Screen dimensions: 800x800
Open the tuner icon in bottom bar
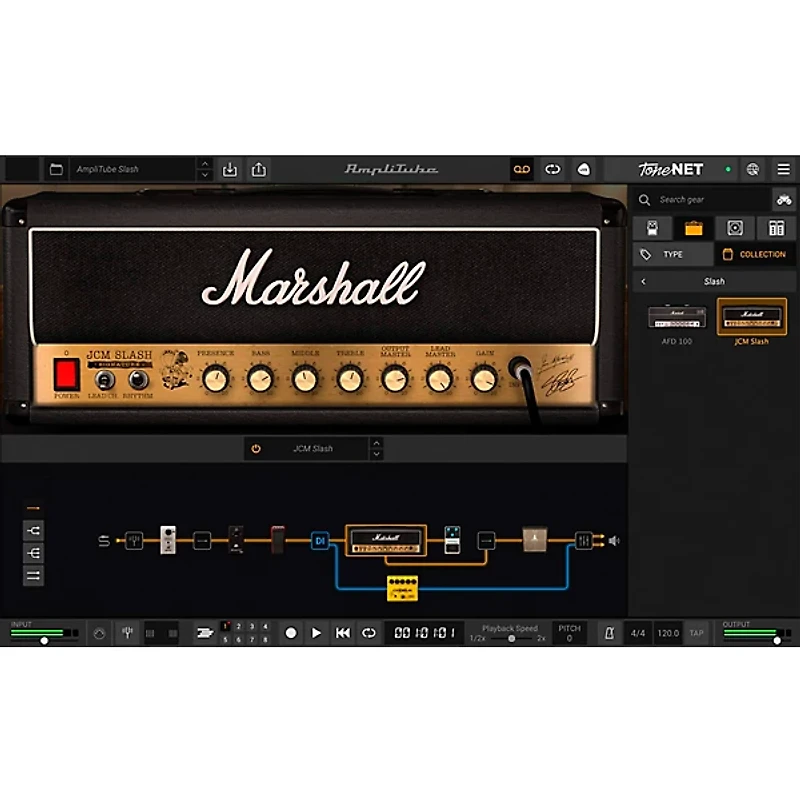pyautogui.click(x=128, y=633)
